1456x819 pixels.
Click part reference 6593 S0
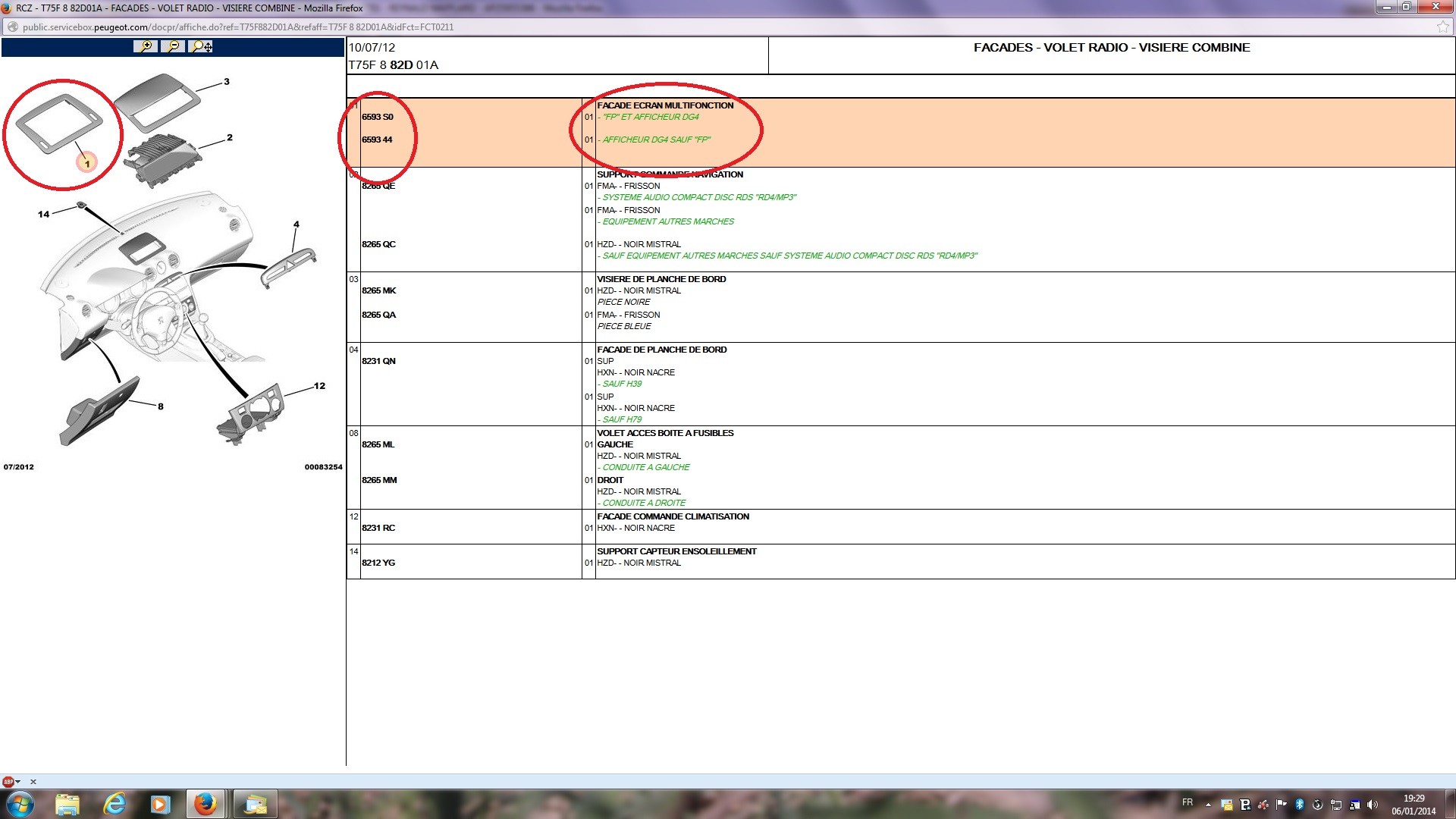[378, 117]
